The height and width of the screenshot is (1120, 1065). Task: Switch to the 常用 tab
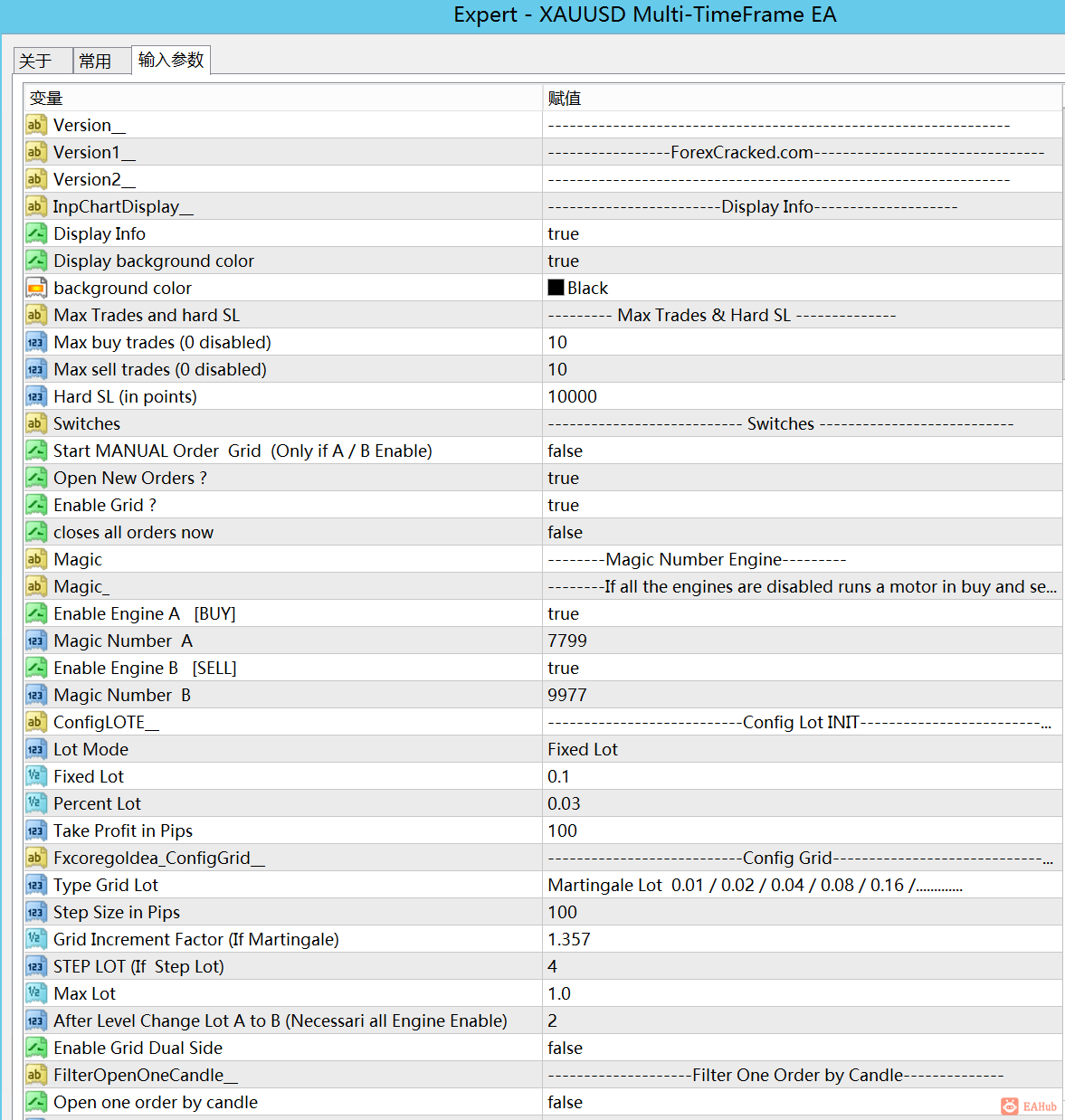(x=101, y=61)
